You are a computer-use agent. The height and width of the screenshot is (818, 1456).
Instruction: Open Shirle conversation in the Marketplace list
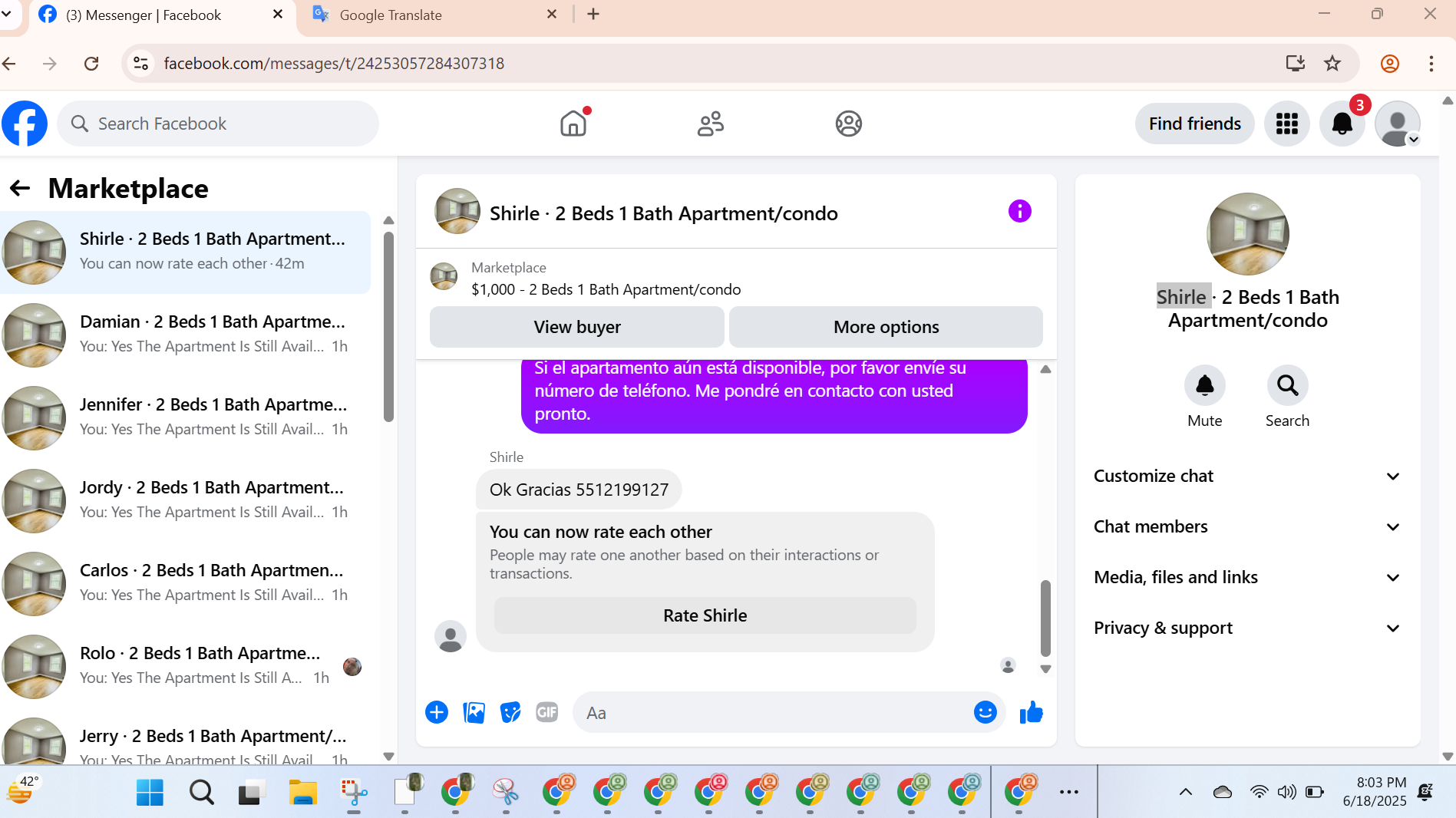pyautogui.click(x=185, y=252)
